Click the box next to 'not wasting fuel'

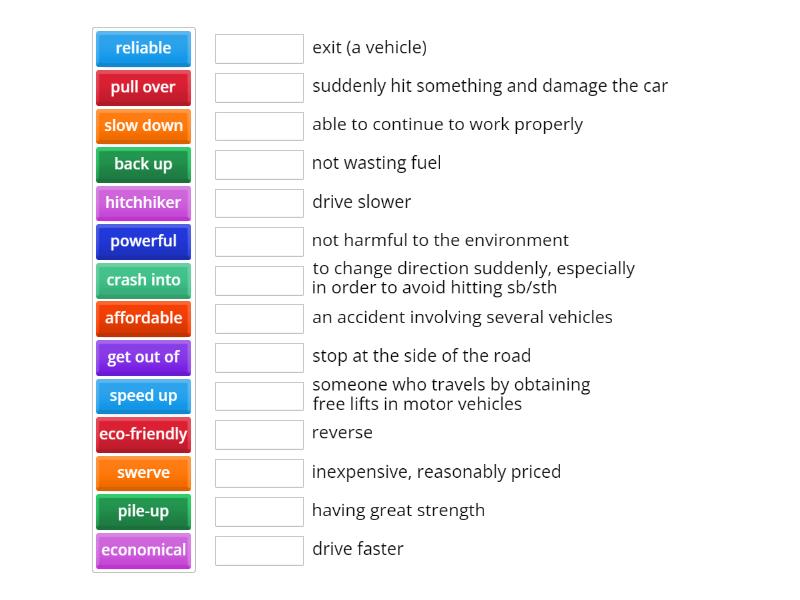(x=259, y=163)
